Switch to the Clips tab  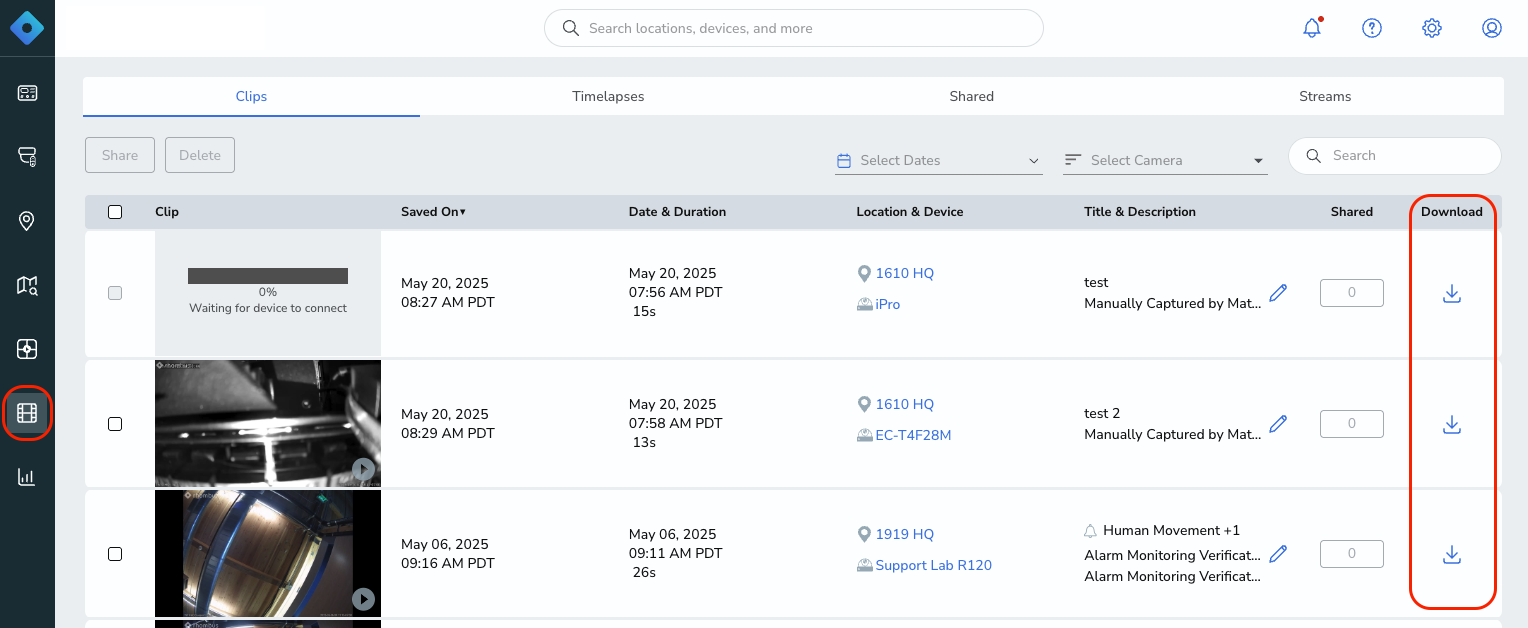251,97
